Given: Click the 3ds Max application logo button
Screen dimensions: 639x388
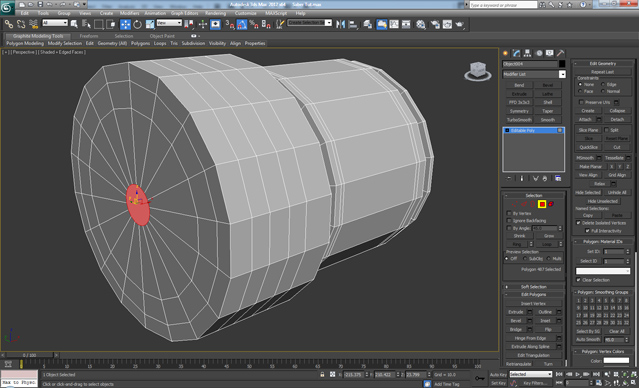Looking at the screenshot, I should (8, 7).
